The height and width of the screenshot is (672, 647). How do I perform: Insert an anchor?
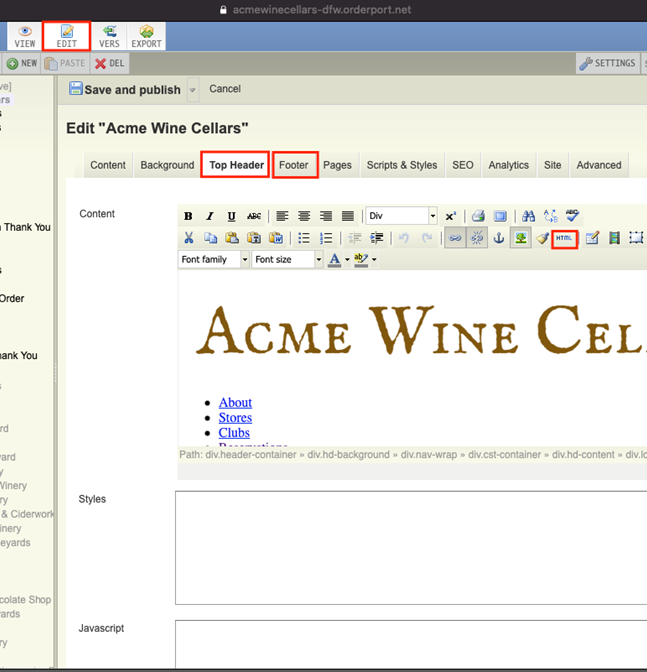click(499, 238)
